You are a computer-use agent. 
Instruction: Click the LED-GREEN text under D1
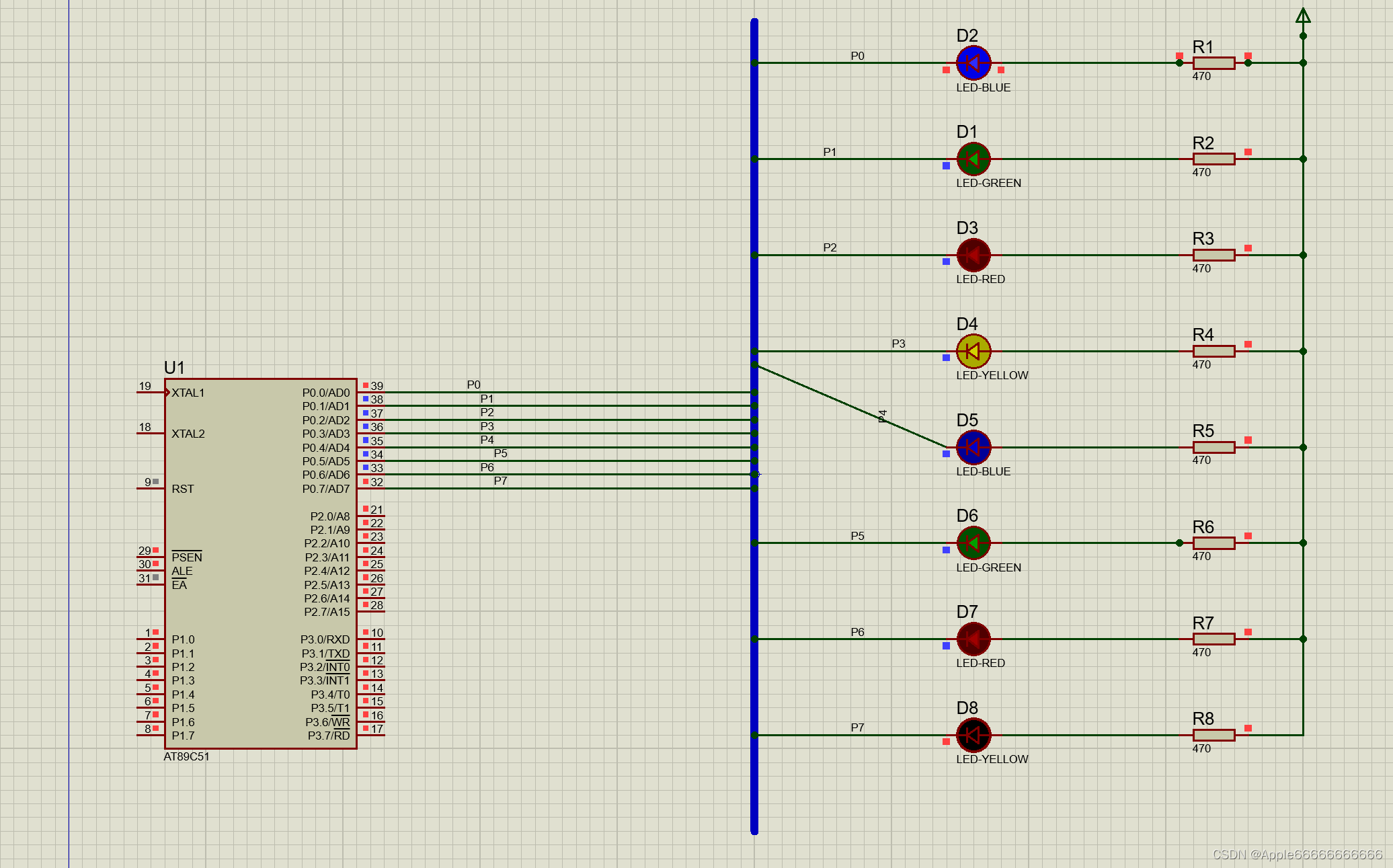[989, 183]
